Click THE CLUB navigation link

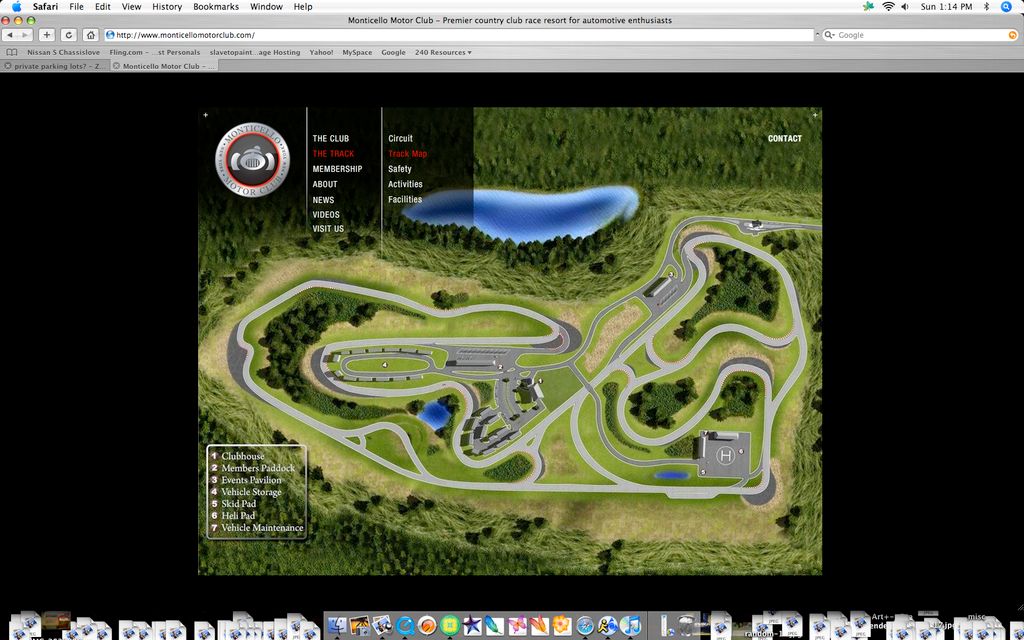(330, 138)
